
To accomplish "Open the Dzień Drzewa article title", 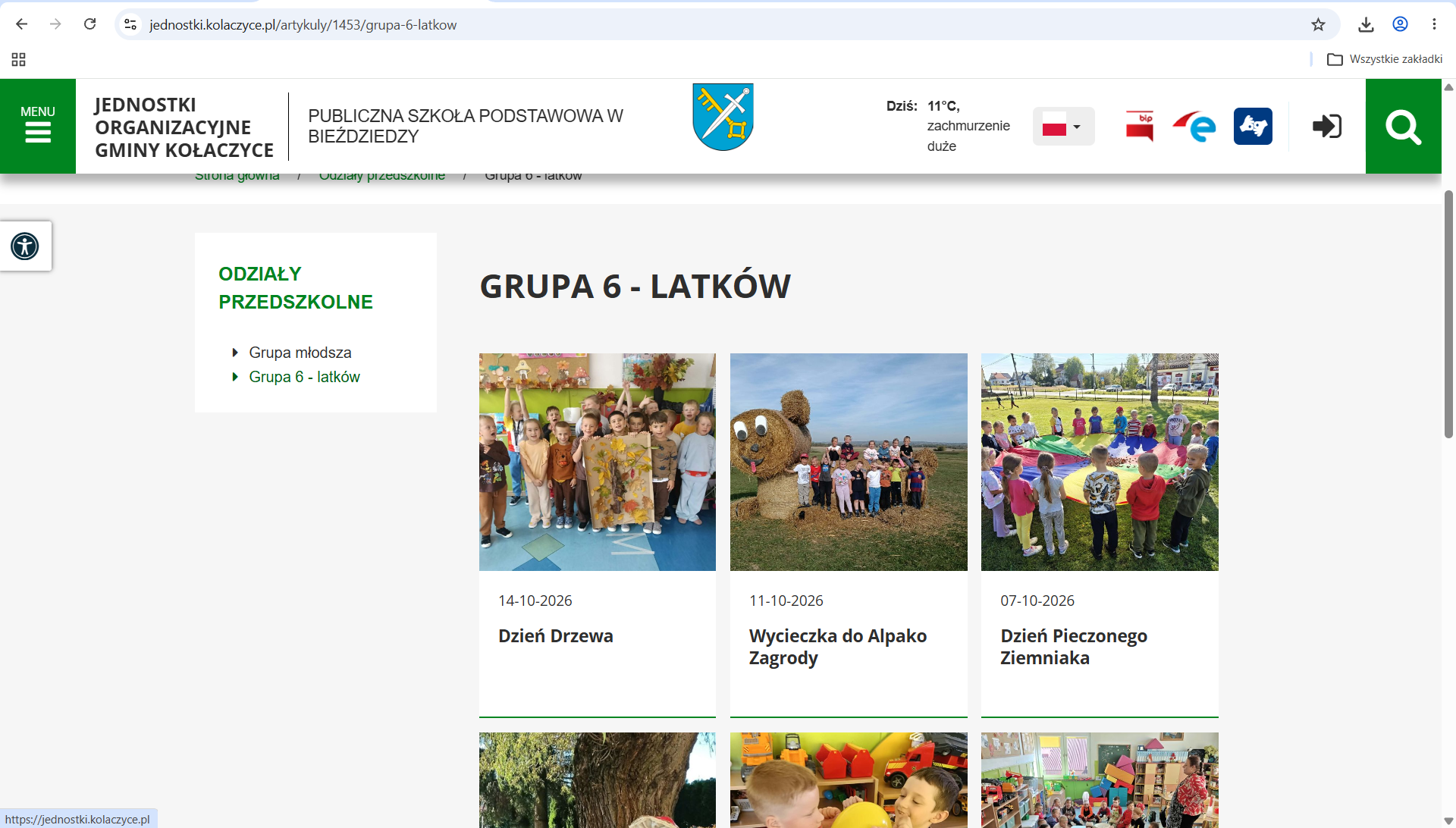I will tap(555, 636).
